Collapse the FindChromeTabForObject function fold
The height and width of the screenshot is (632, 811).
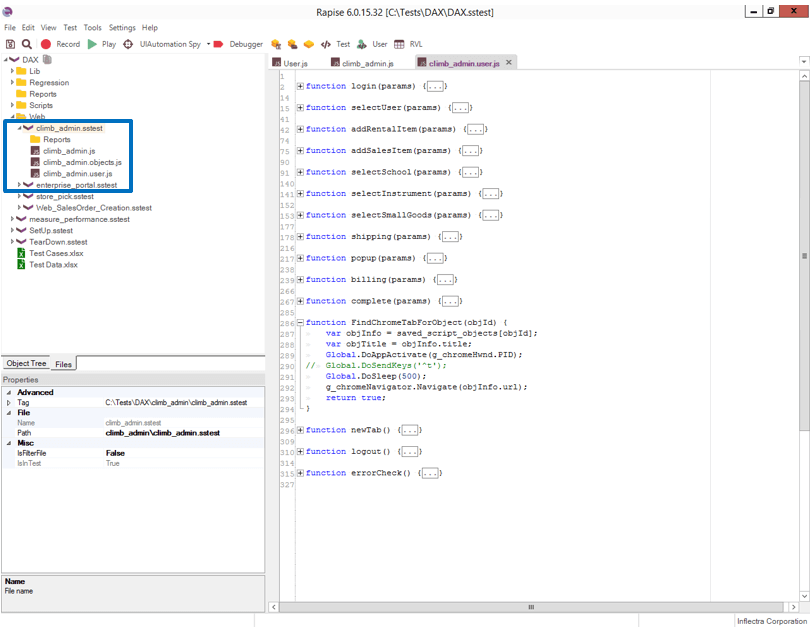pyautogui.click(x=300, y=323)
